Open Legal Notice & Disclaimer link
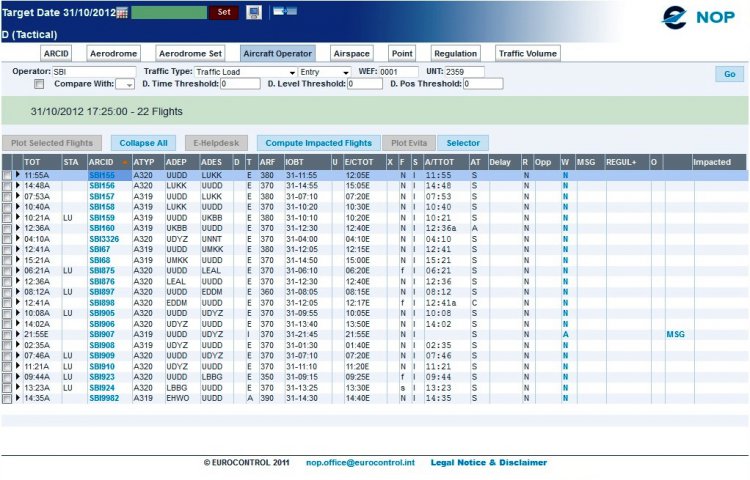Image resolution: width=750 pixels, height=480 pixels. click(x=489, y=463)
